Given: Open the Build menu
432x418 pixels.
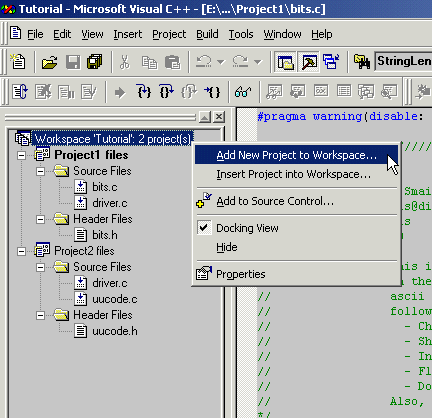Looking at the screenshot, I should click(207, 34).
